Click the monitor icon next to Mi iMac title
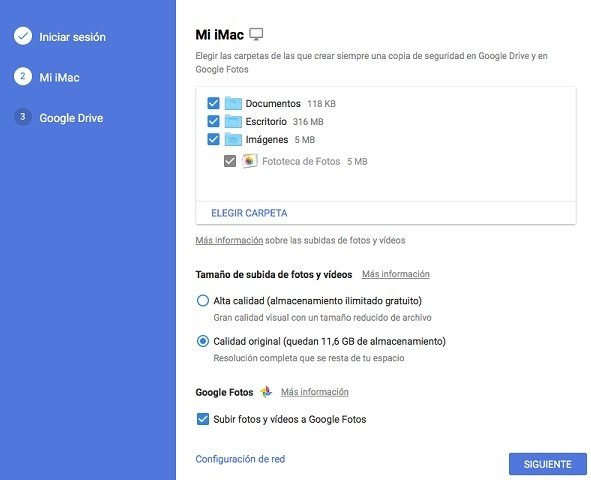591x480 pixels. tap(256, 34)
